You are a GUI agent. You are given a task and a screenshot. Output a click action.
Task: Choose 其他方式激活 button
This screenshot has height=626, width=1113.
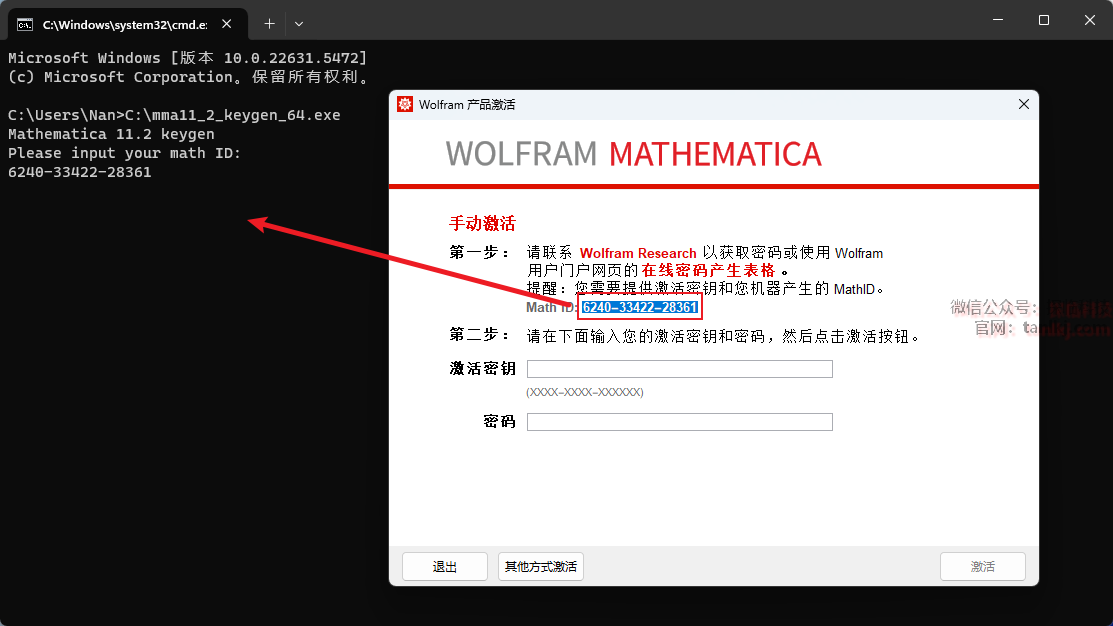point(540,567)
